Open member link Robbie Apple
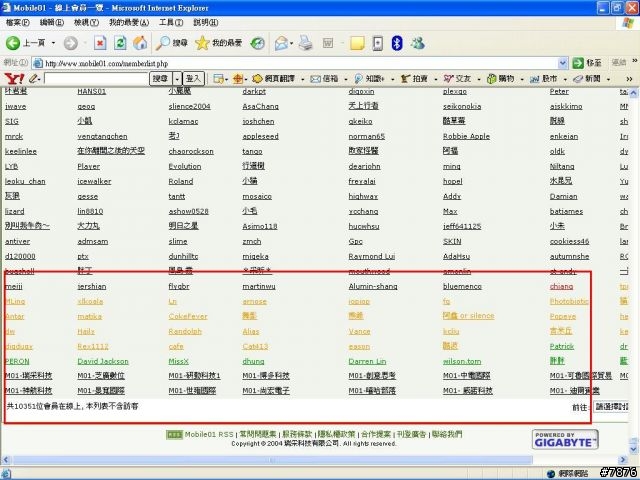This screenshot has width=640, height=480. (x=466, y=136)
